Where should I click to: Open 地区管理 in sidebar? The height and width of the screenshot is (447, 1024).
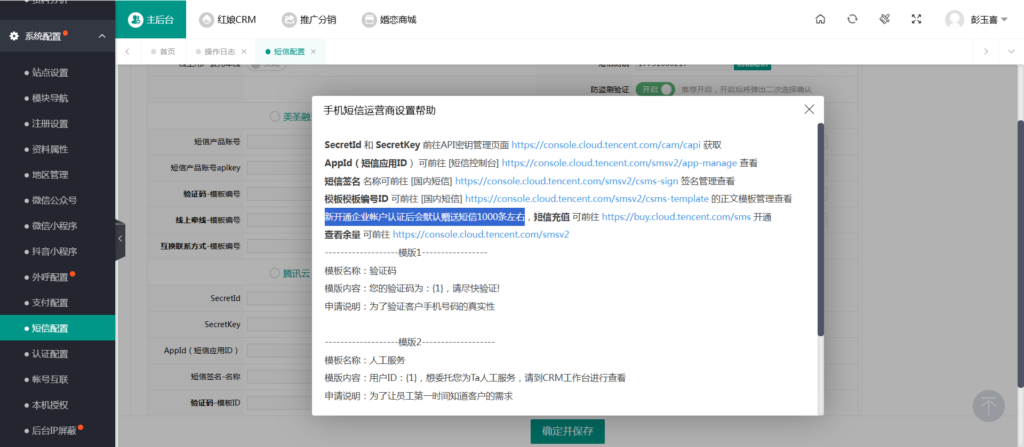click(50, 175)
